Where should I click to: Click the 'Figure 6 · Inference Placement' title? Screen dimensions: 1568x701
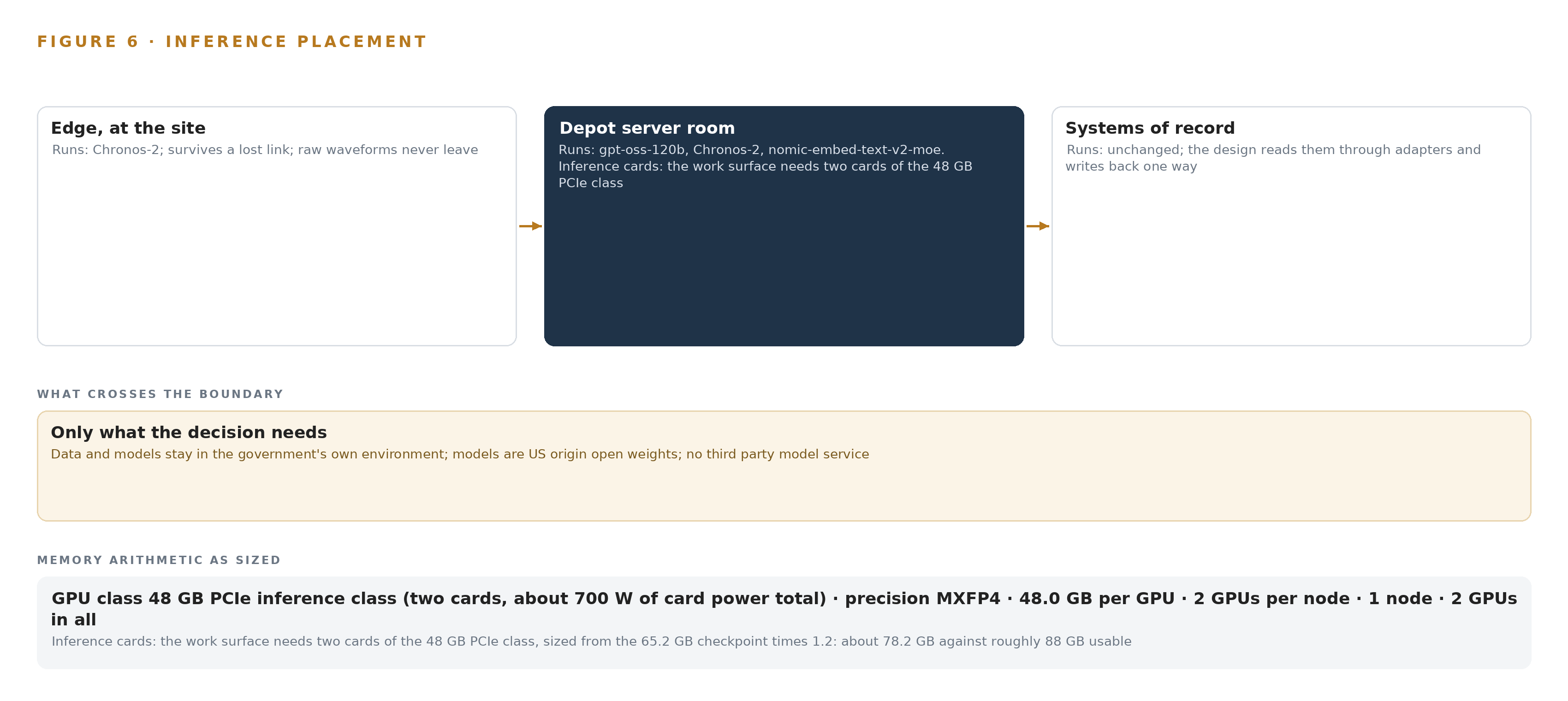pos(232,42)
